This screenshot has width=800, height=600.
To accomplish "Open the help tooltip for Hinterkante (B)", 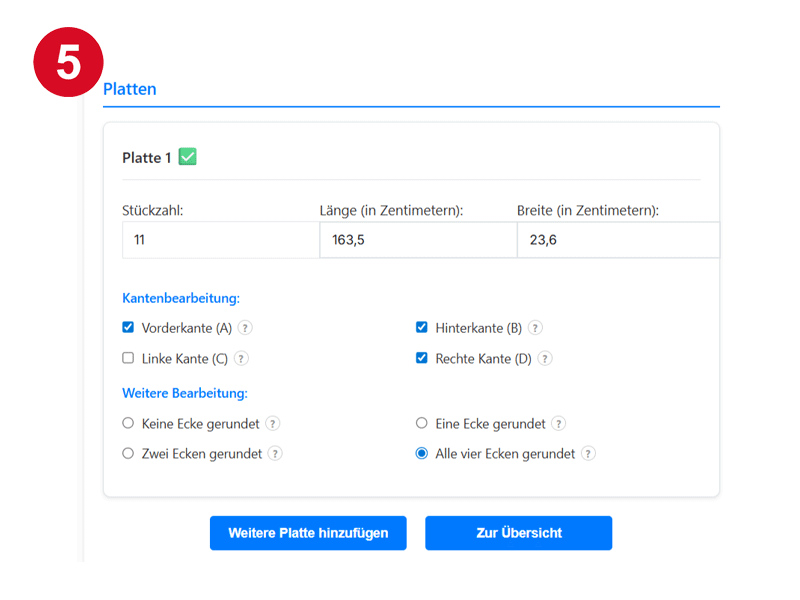I will tap(535, 327).
